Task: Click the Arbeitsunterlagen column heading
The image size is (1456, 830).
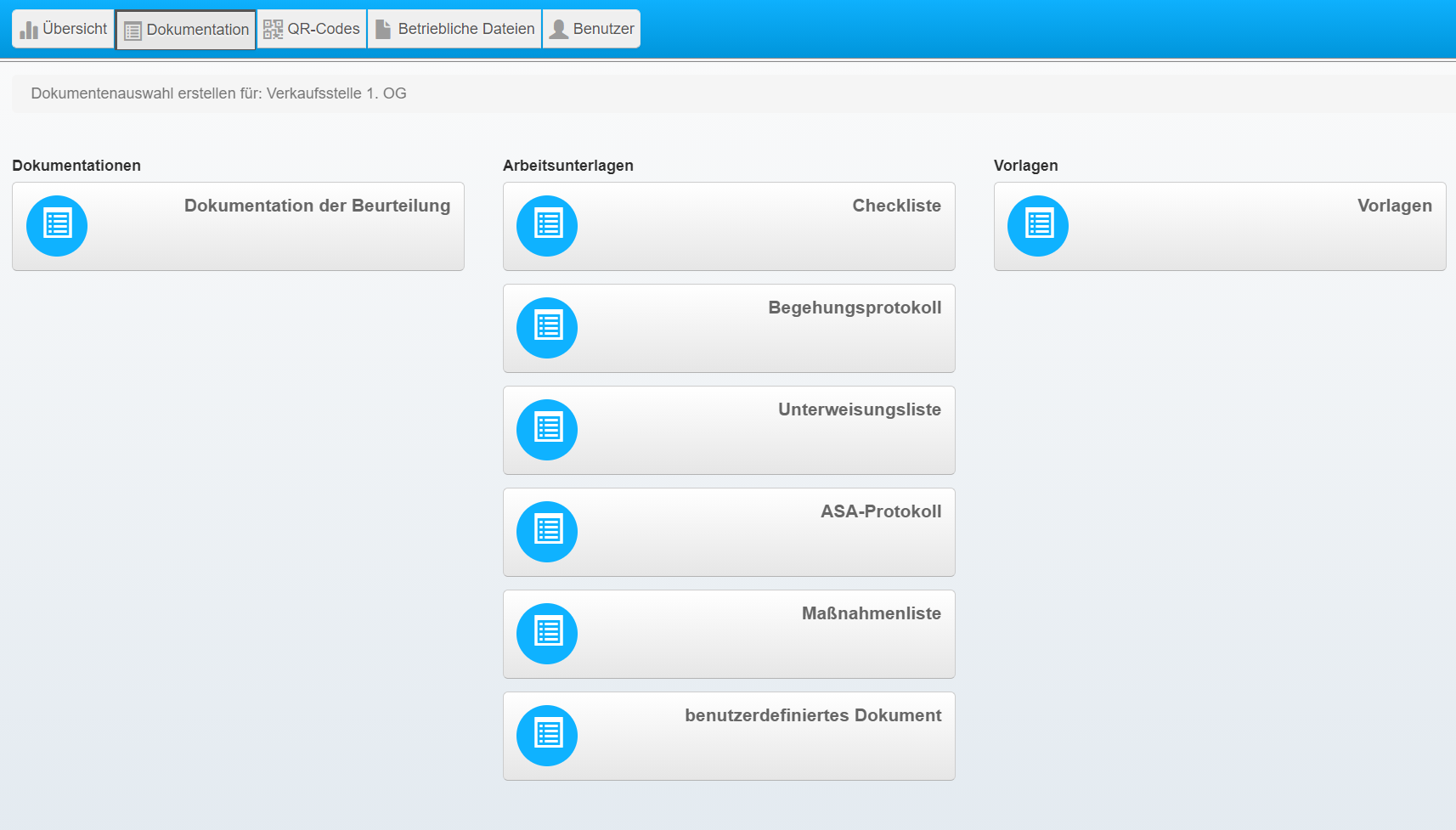Action: pos(568,166)
